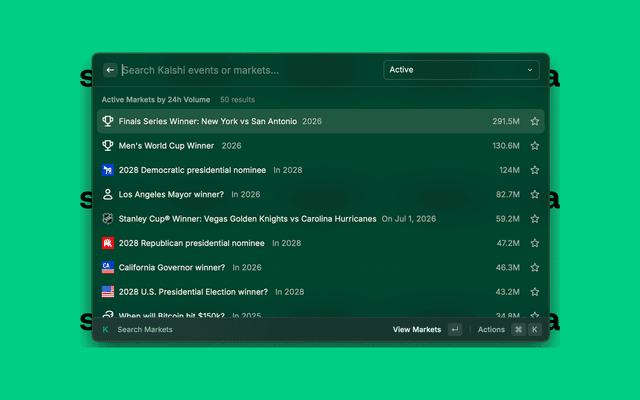Image resolution: width=640 pixels, height=400 pixels.
Task: Select Men's World Cup Winner row
Action: pyautogui.click(x=321, y=146)
